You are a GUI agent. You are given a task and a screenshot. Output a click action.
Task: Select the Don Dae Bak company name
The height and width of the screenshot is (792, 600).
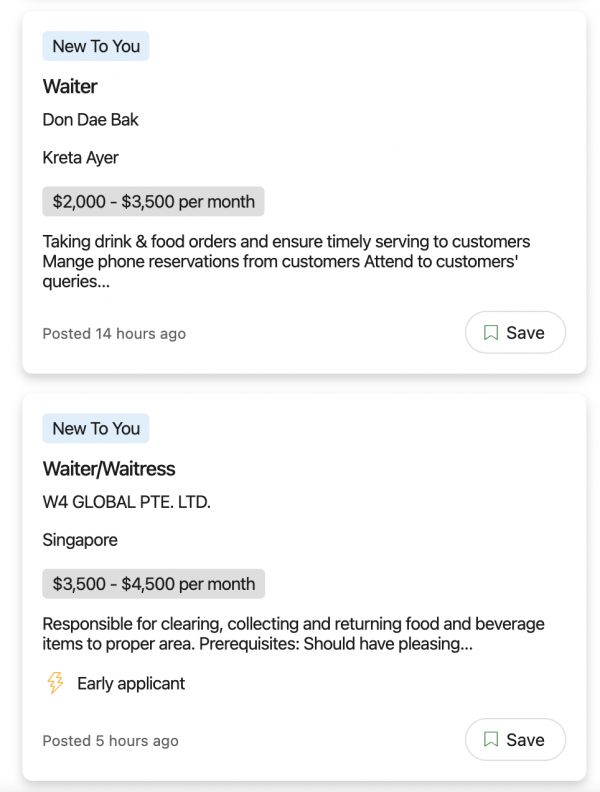pyautogui.click(x=90, y=120)
